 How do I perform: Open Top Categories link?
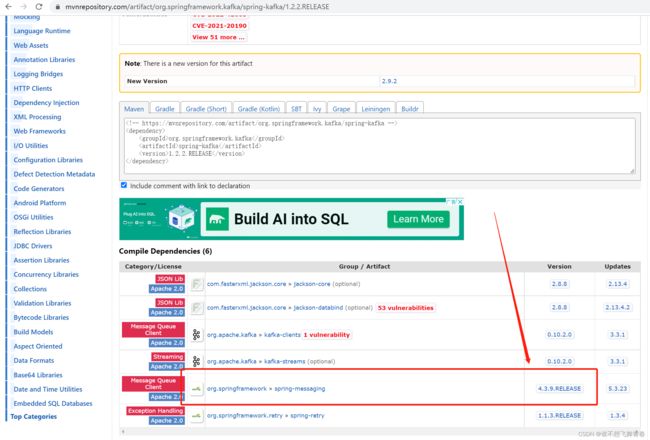34,417
